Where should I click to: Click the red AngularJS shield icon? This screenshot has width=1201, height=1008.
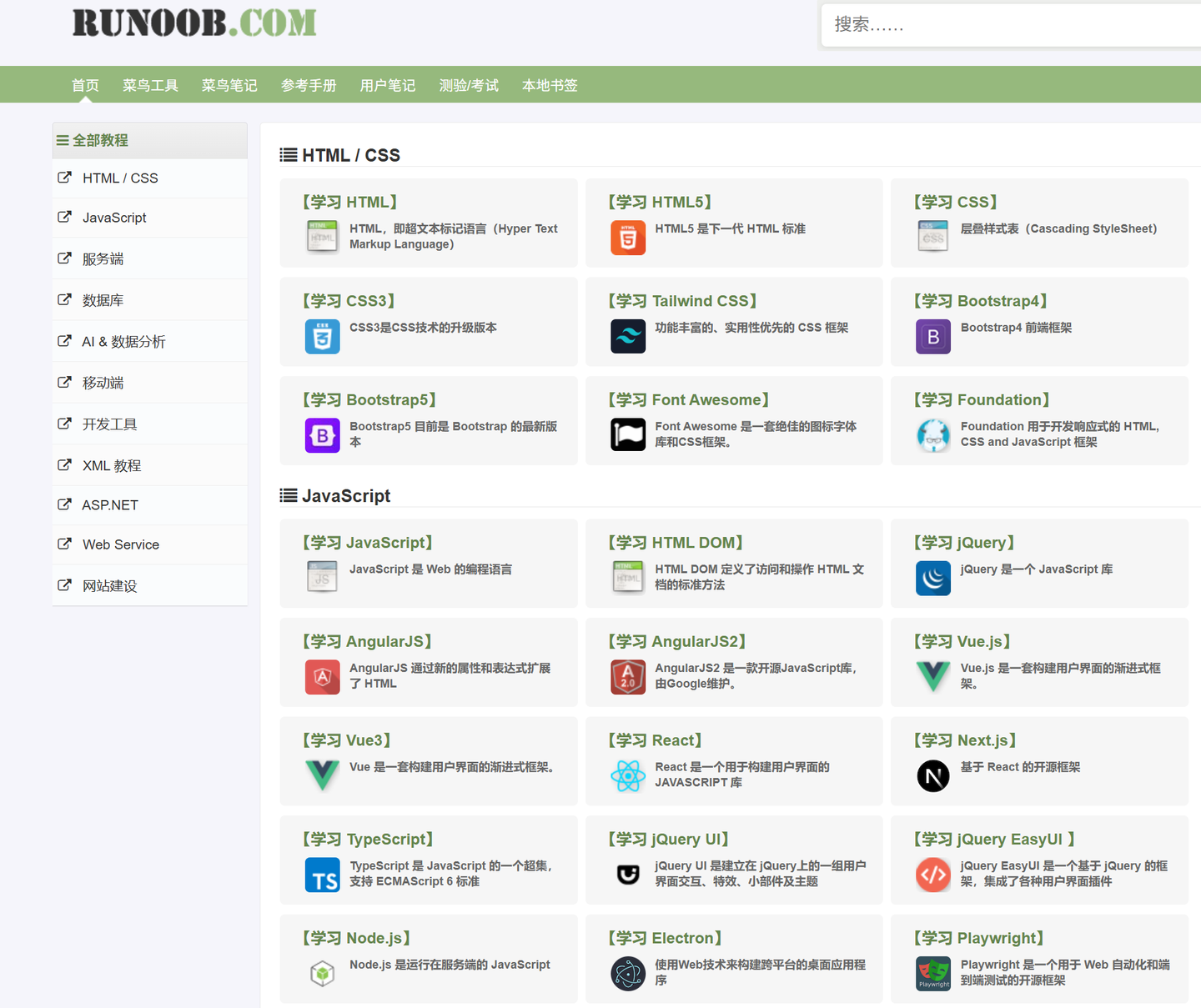tap(322, 677)
